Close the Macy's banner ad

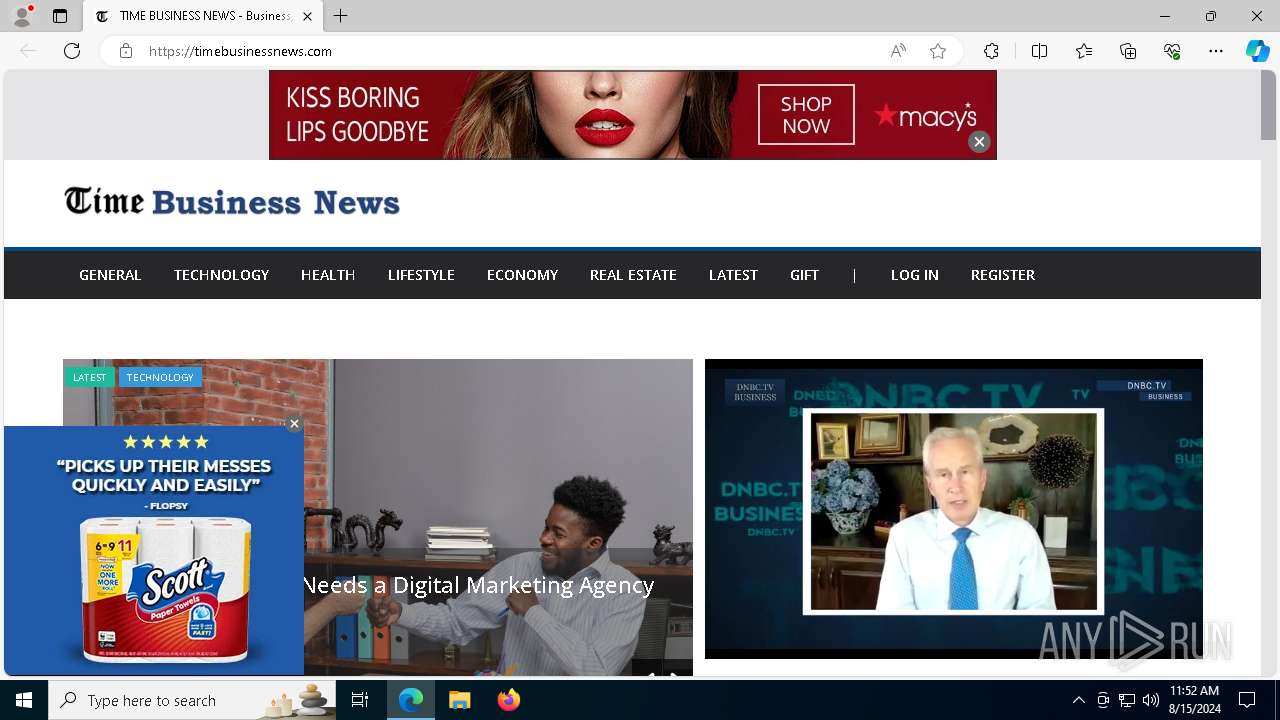(979, 142)
